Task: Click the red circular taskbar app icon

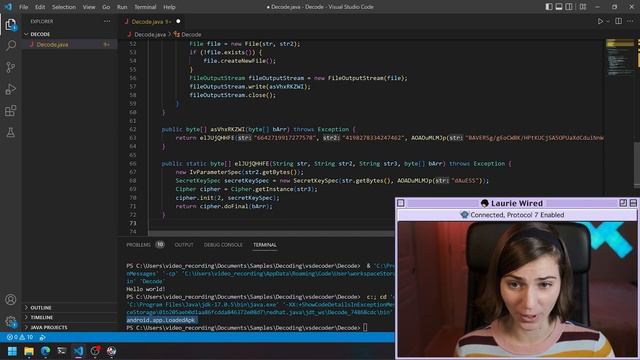Action: [95, 351]
